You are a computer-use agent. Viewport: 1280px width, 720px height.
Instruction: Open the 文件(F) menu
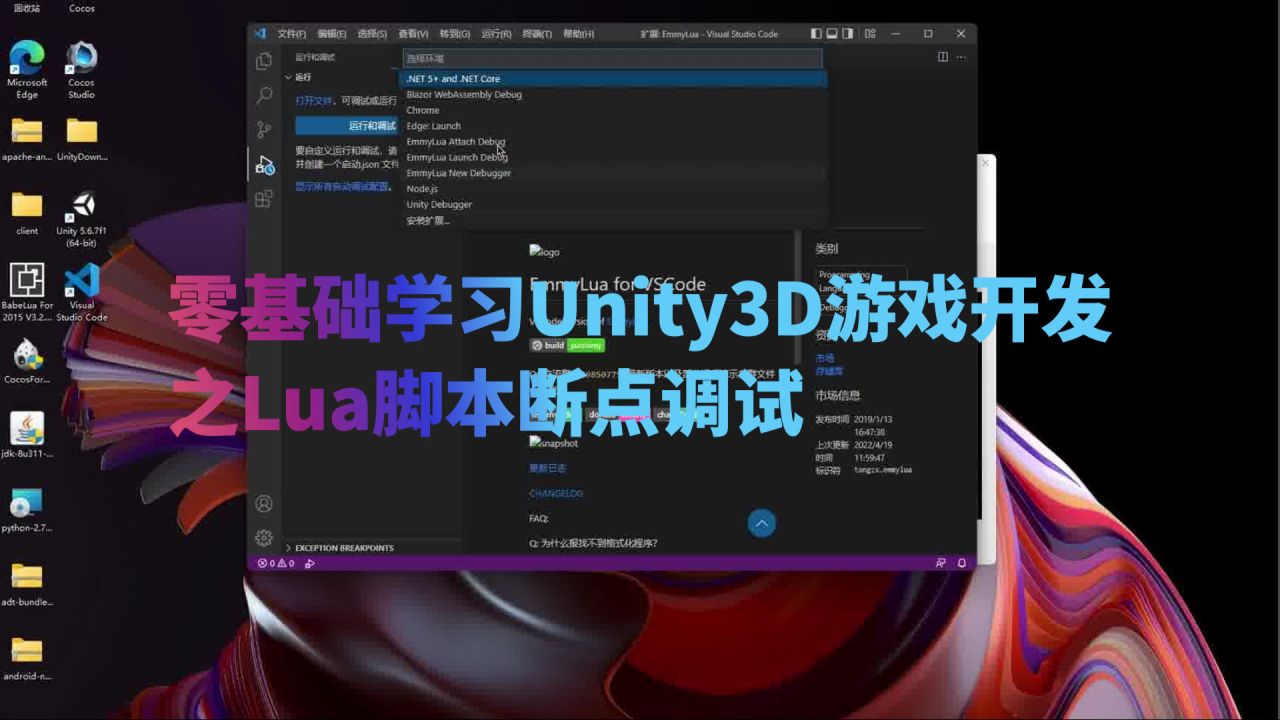[x=292, y=34]
